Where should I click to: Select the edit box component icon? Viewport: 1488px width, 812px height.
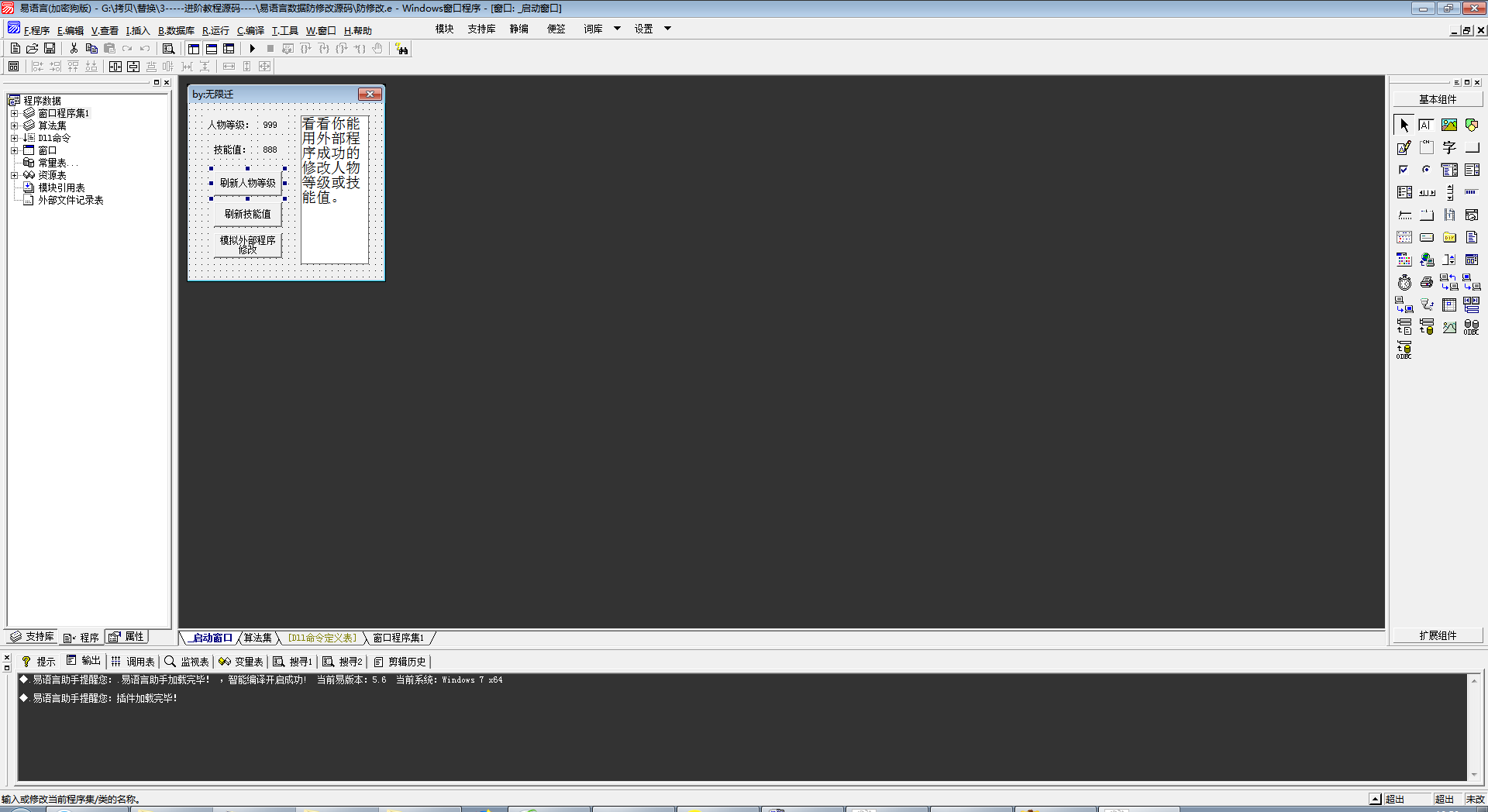1427,125
